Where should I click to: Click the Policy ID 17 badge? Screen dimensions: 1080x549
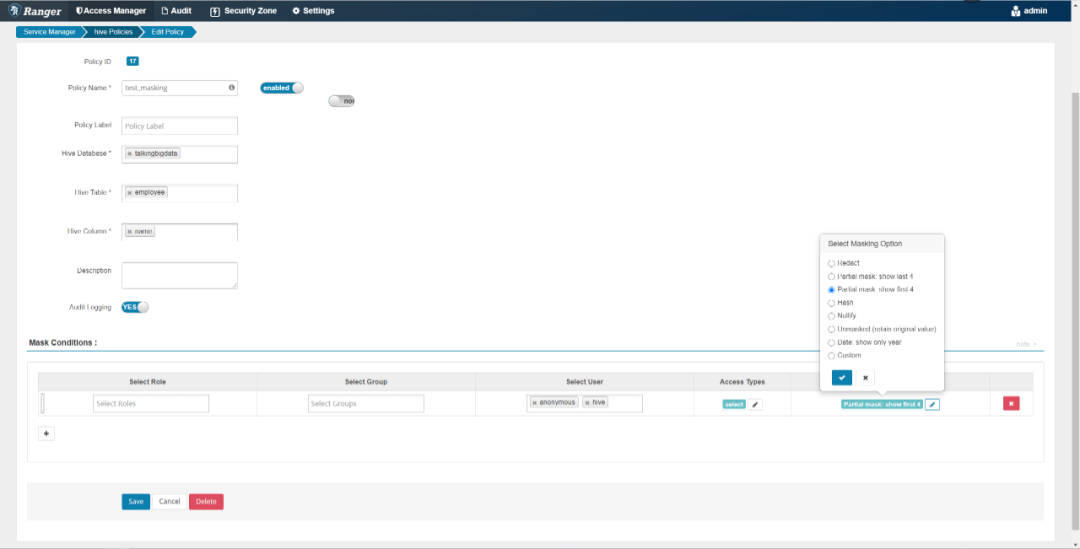pos(133,61)
